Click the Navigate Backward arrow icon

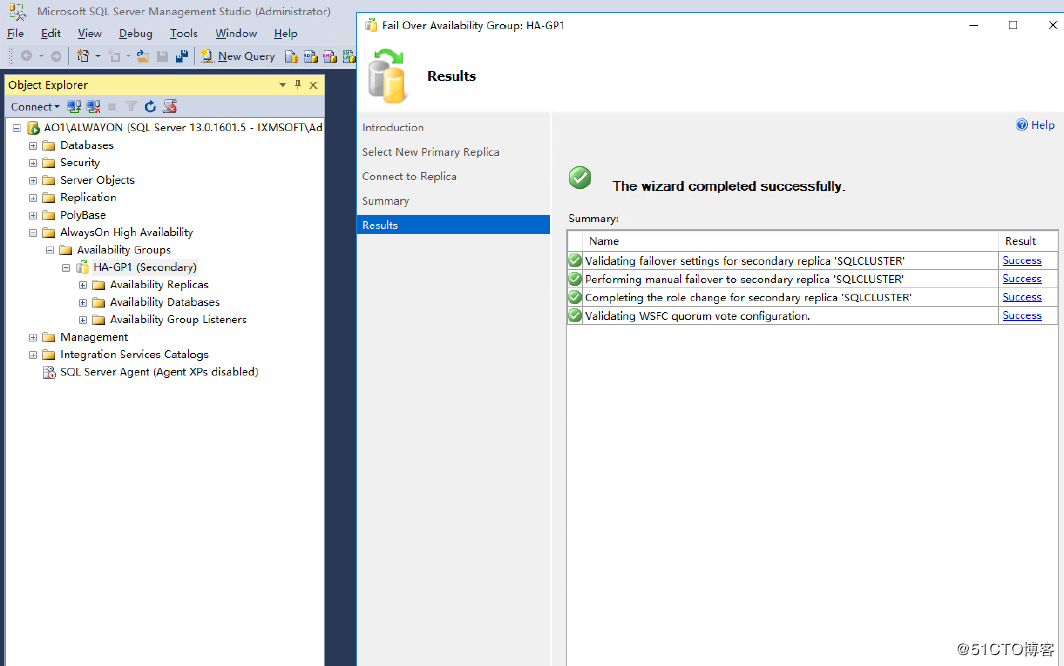click(26, 56)
